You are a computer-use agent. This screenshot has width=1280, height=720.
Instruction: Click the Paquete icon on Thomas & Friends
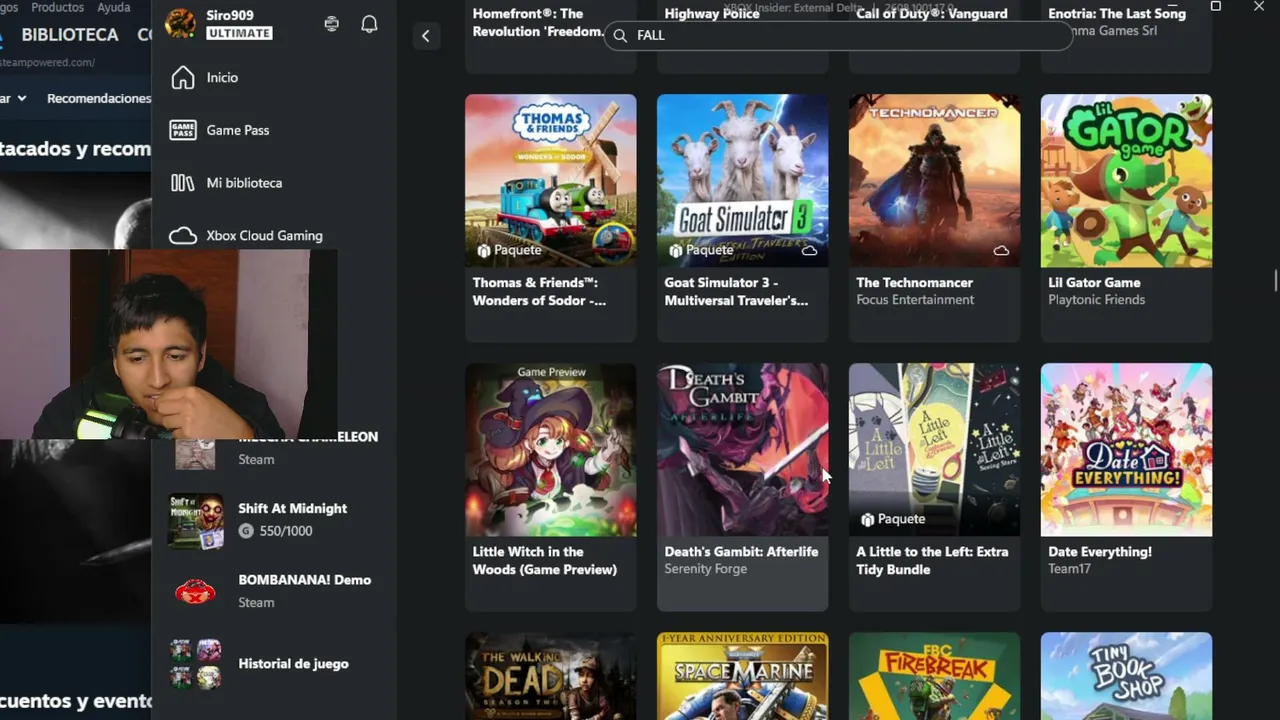484,251
